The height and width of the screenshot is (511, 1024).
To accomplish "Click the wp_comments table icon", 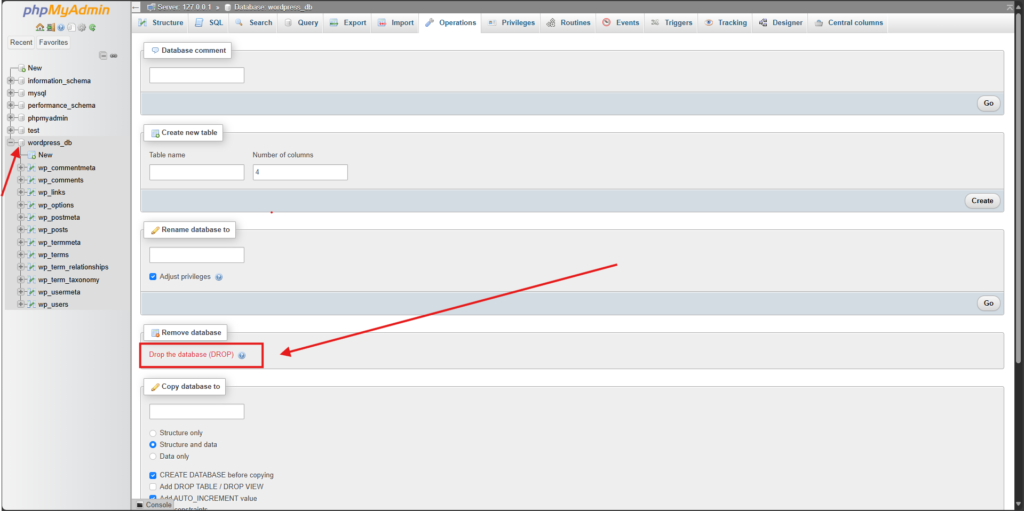I will click(x=31, y=180).
